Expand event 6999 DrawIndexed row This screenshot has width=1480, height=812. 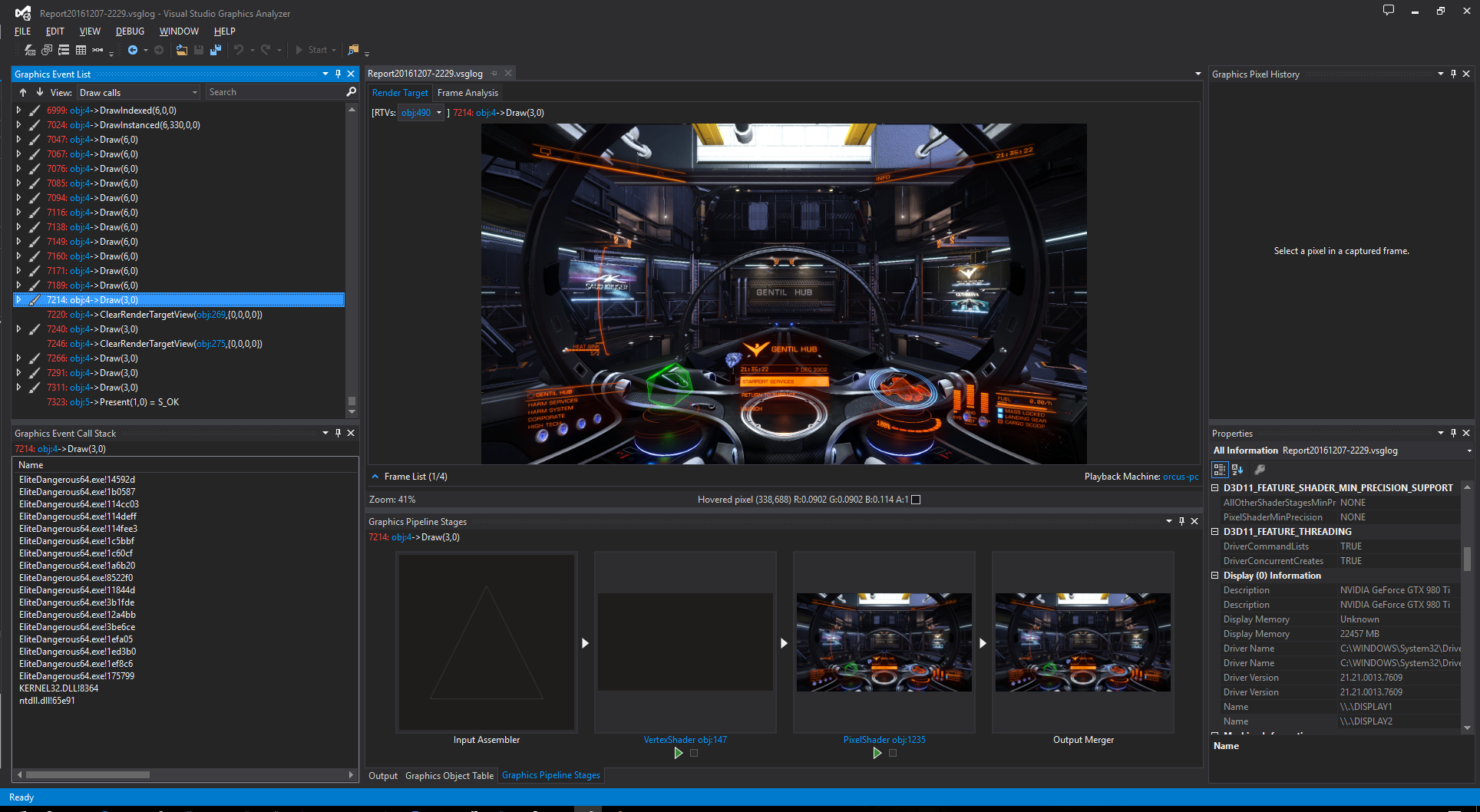[x=18, y=111]
